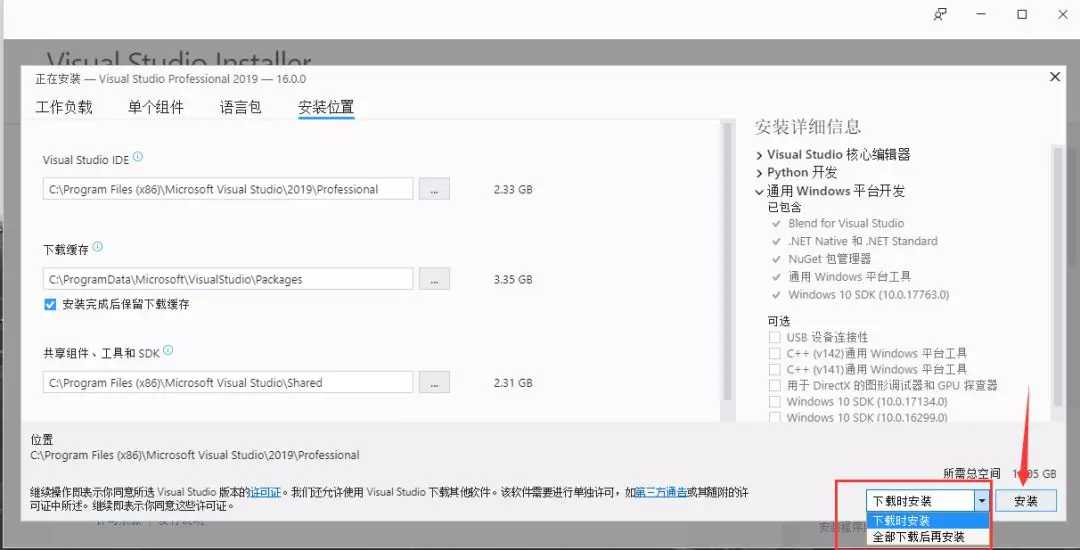
Task: Click the feedback icon in the title bar
Action: 940,14
